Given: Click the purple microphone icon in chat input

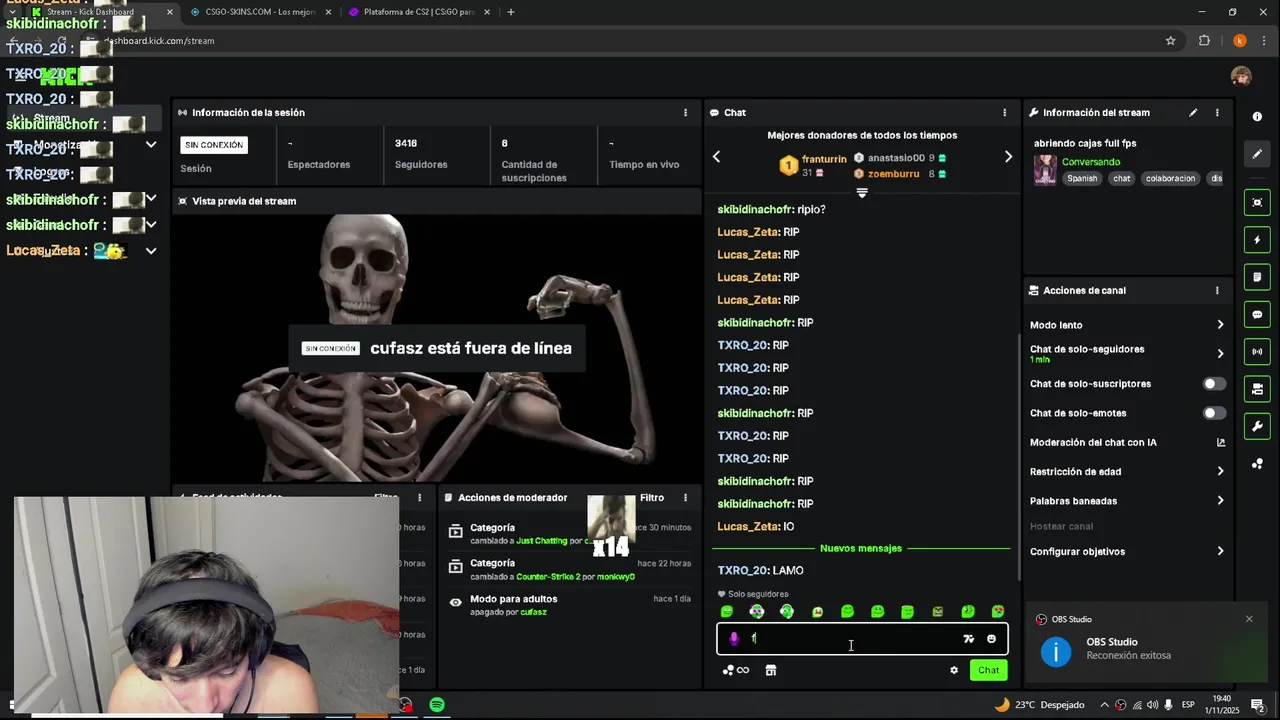Looking at the screenshot, I should coord(734,639).
